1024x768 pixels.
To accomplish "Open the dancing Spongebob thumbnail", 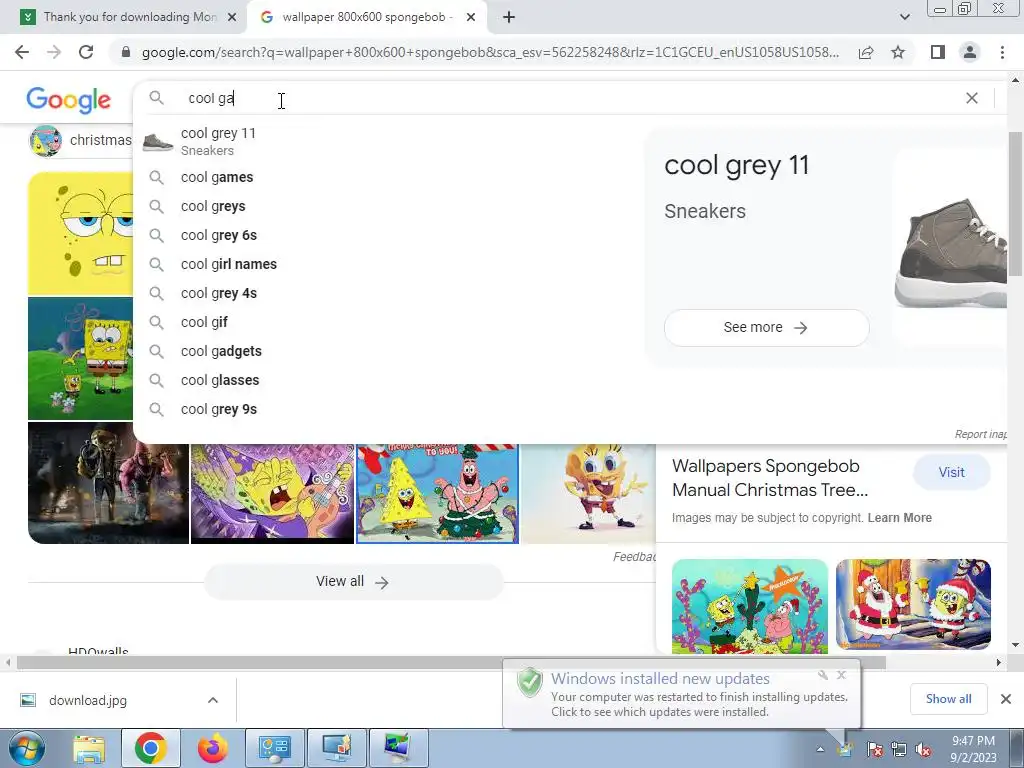I will (x=588, y=494).
